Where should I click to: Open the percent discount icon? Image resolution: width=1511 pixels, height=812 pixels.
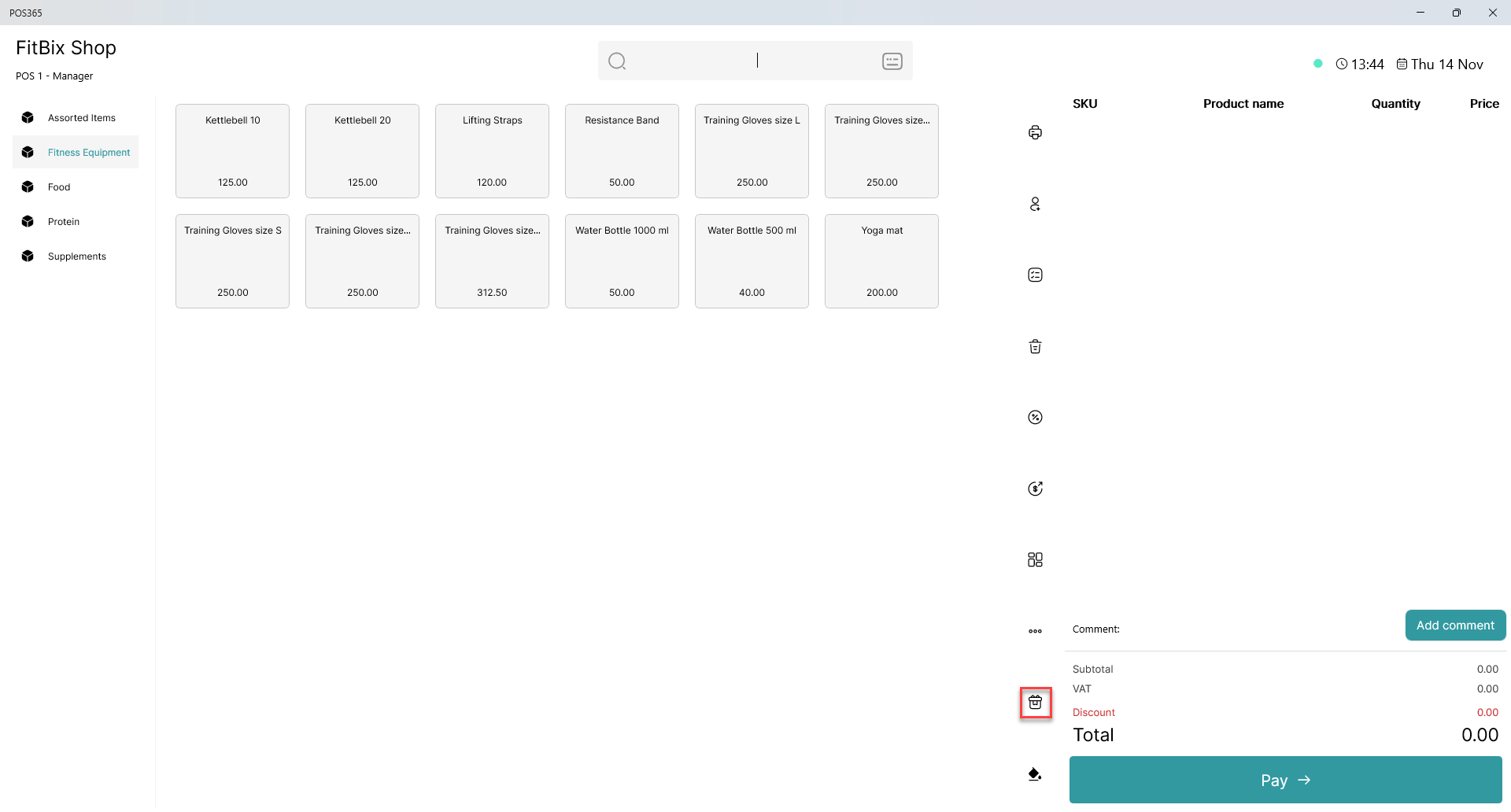[x=1035, y=417]
